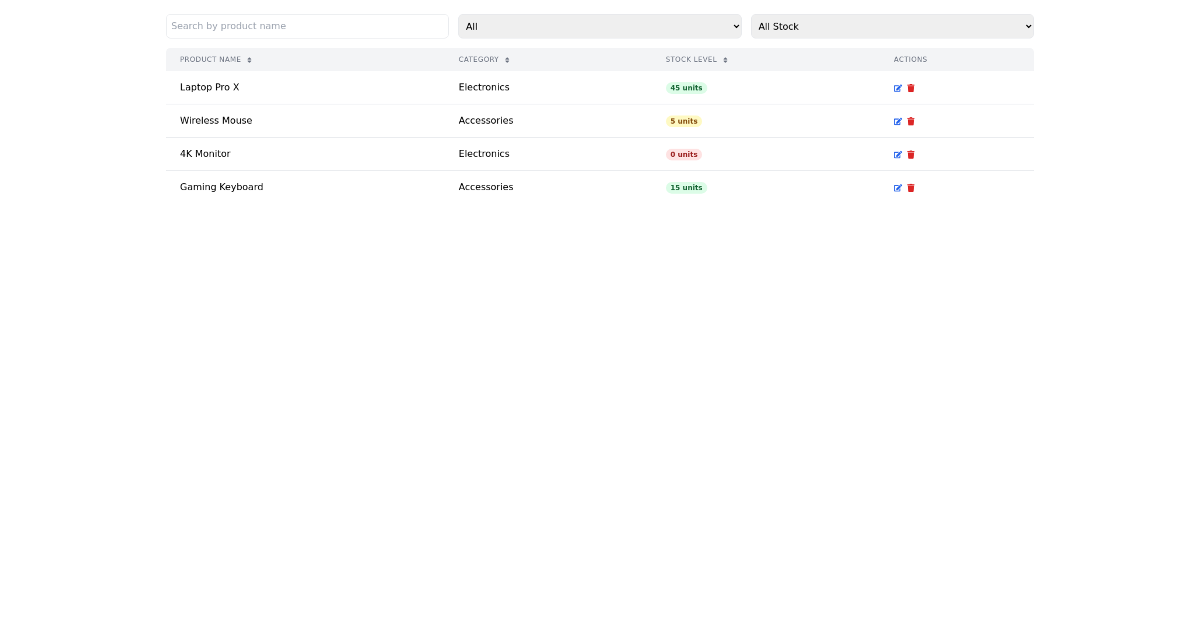Toggle sorting on the Product Name column
Viewport: 1200px width, 630px height.
249,59
